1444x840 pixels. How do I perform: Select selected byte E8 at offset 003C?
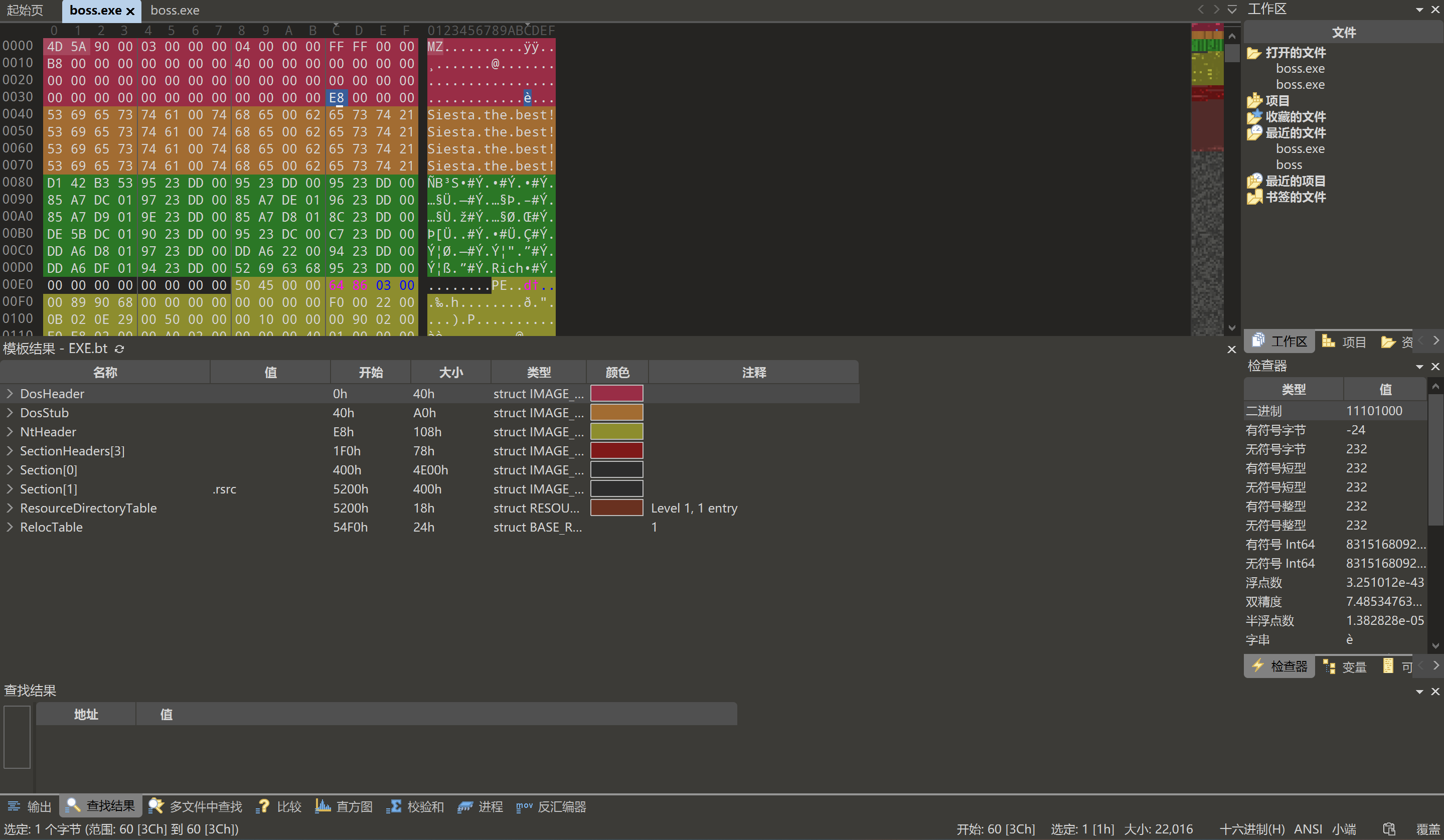pyautogui.click(x=337, y=97)
